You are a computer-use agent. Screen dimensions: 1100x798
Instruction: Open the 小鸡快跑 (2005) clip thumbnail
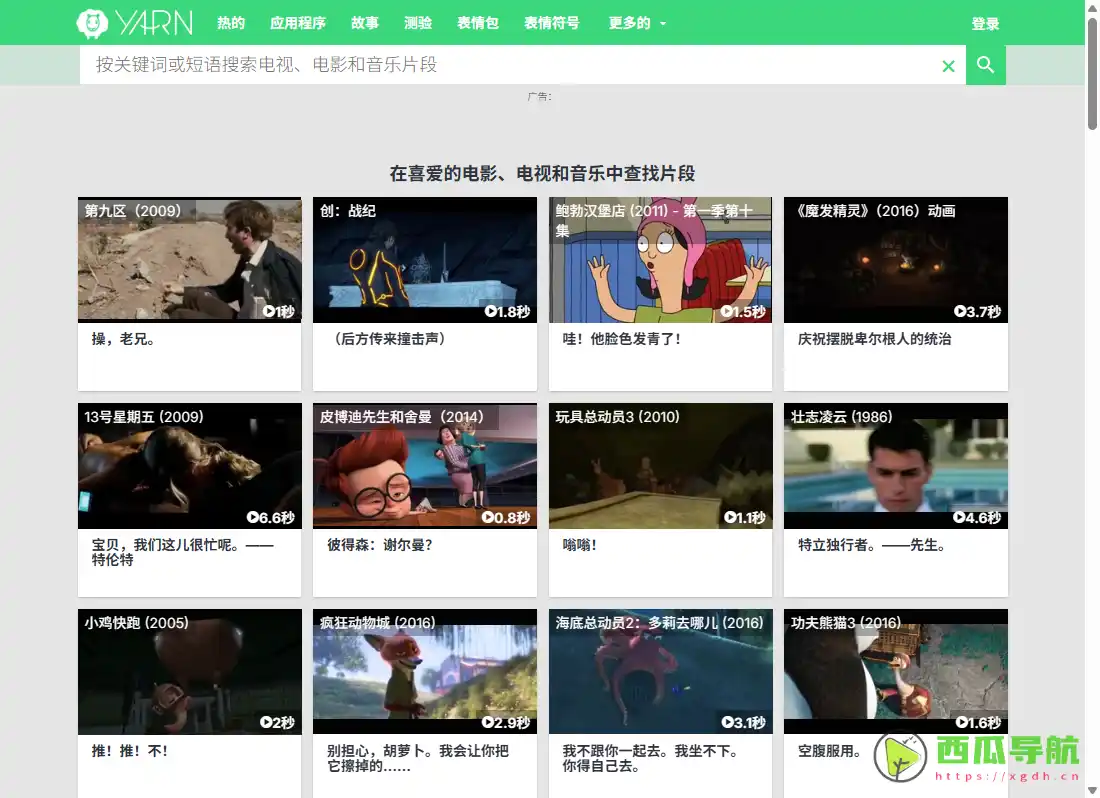point(189,672)
